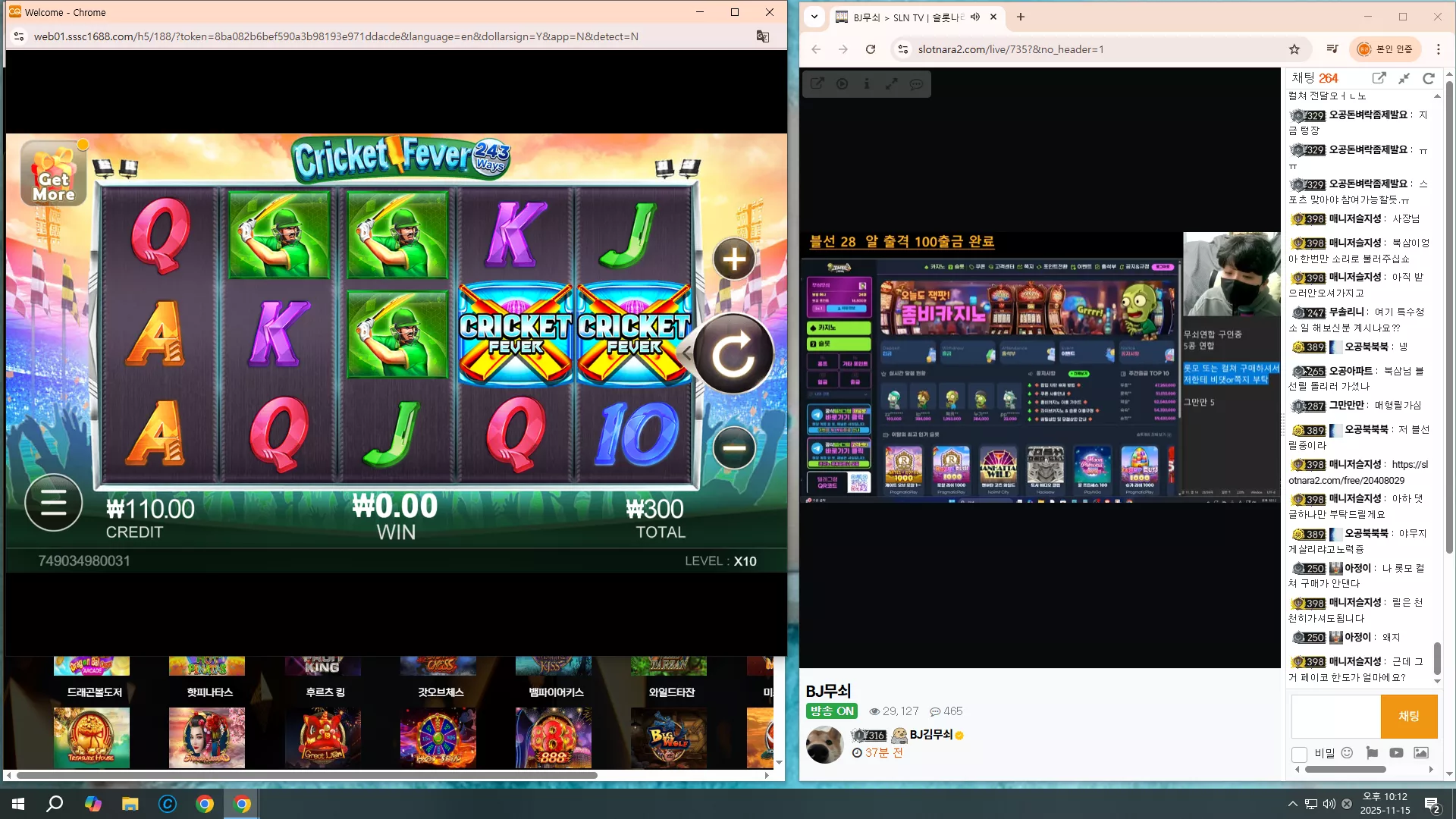Open File Explorer from the taskbar

coord(130,804)
